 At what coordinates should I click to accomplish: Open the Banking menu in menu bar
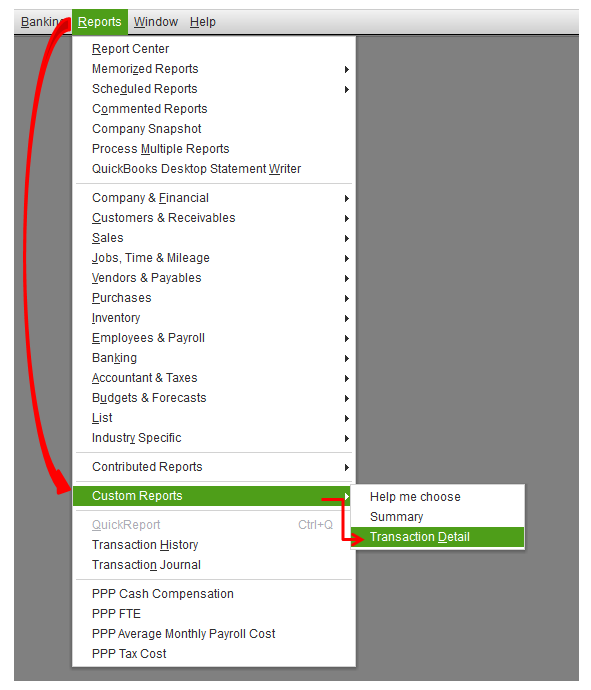[x=43, y=22]
